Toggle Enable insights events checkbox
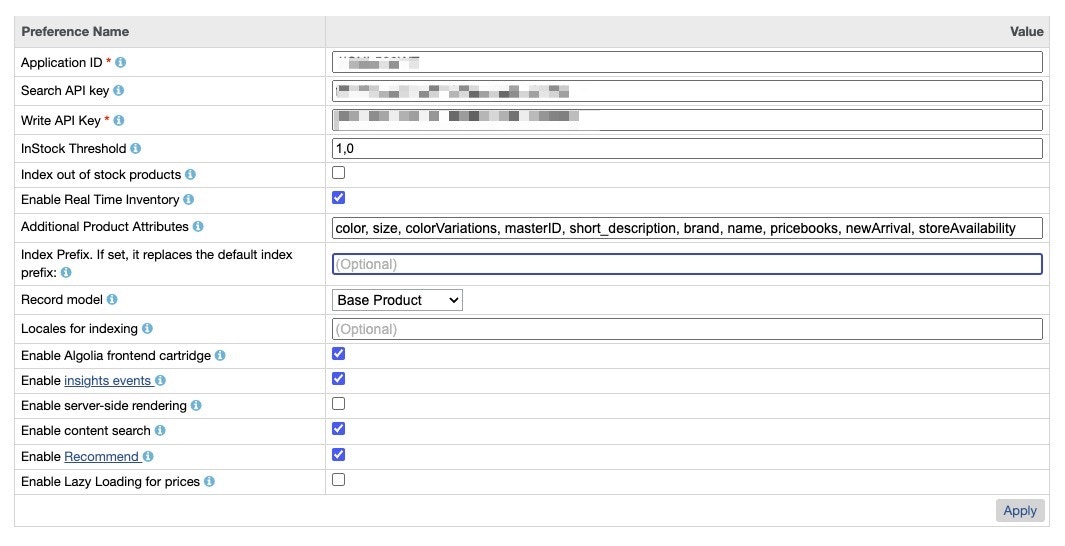1065x546 pixels. click(338, 379)
